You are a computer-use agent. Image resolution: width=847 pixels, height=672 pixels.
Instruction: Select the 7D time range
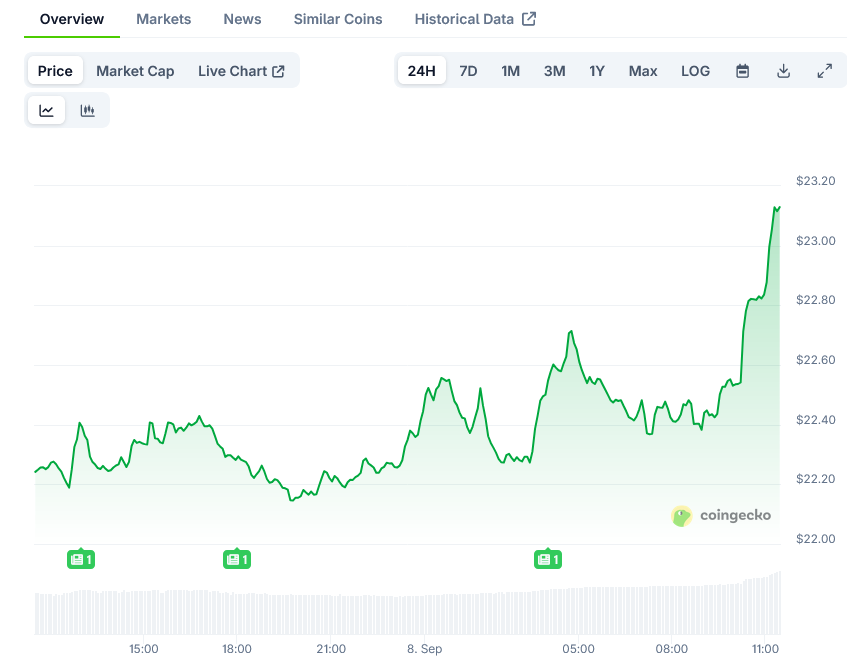tap(468, 71)
